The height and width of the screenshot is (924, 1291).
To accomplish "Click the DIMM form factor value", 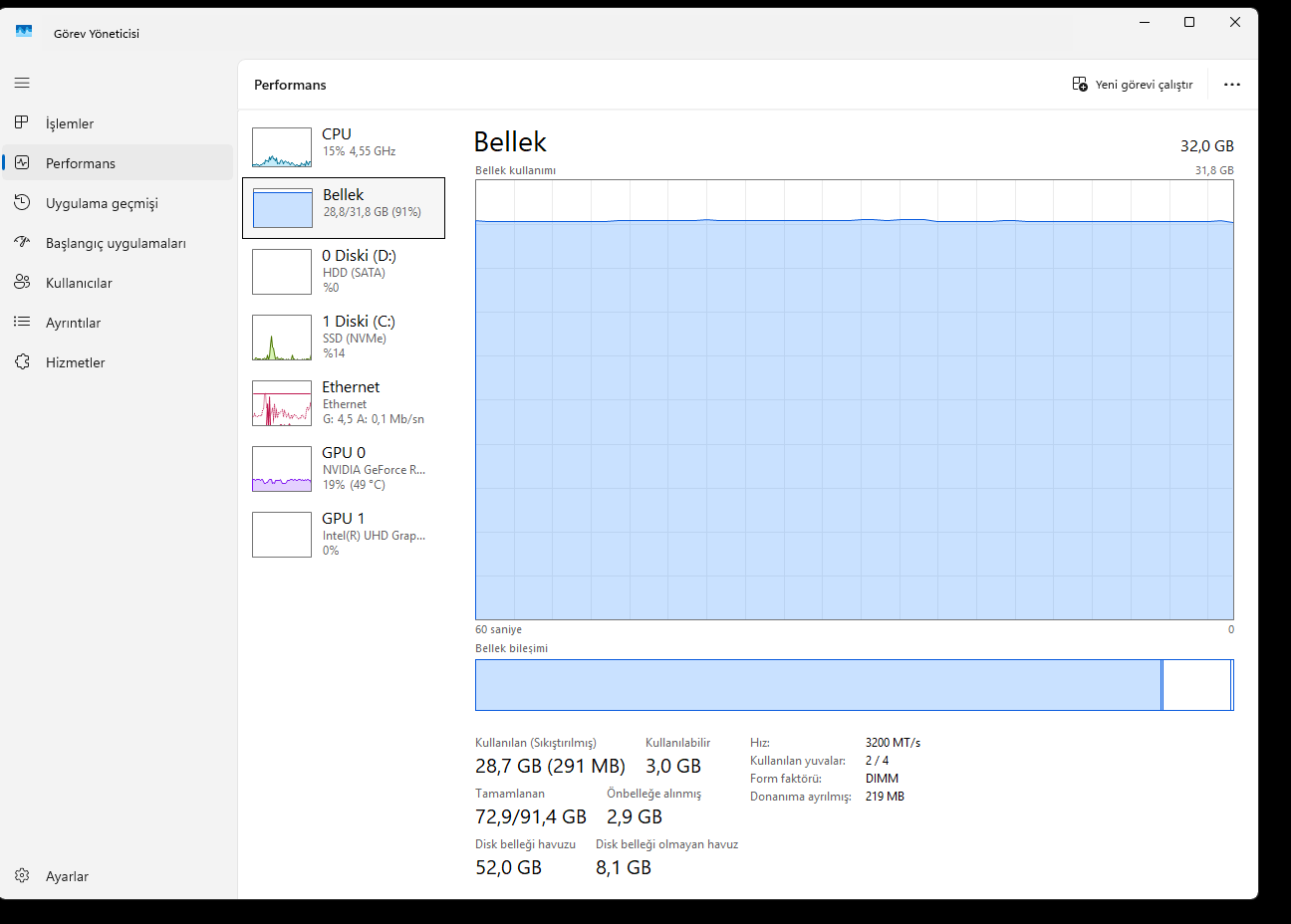I will tap(882, 779).
